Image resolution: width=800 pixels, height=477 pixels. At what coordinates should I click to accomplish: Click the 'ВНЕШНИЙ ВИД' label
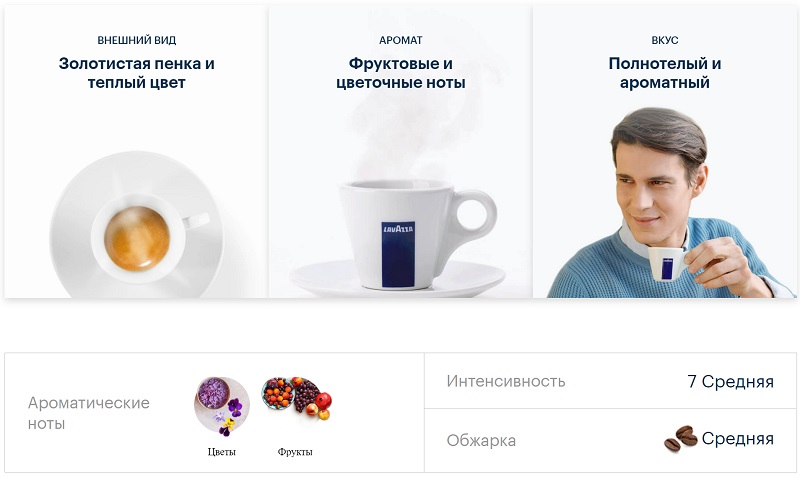137,40
